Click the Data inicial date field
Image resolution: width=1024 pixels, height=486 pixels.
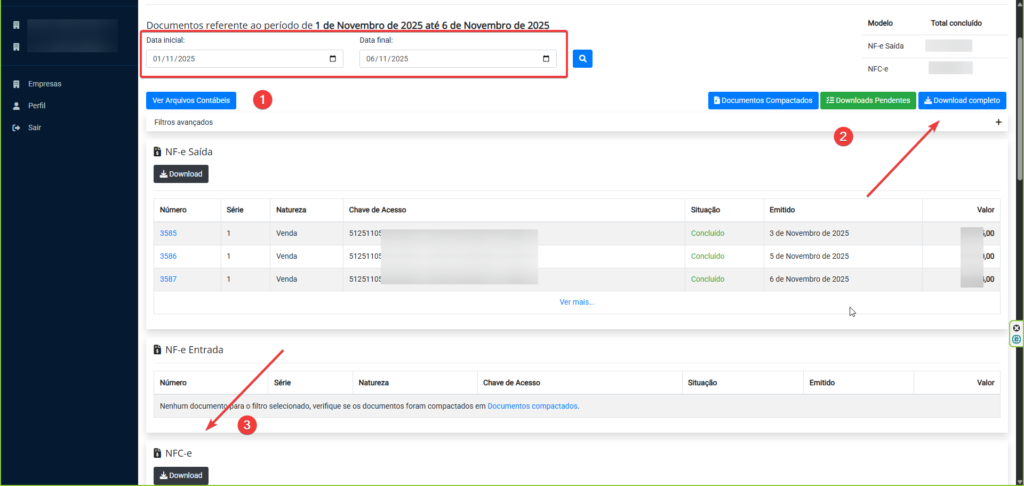pos(235,59)
